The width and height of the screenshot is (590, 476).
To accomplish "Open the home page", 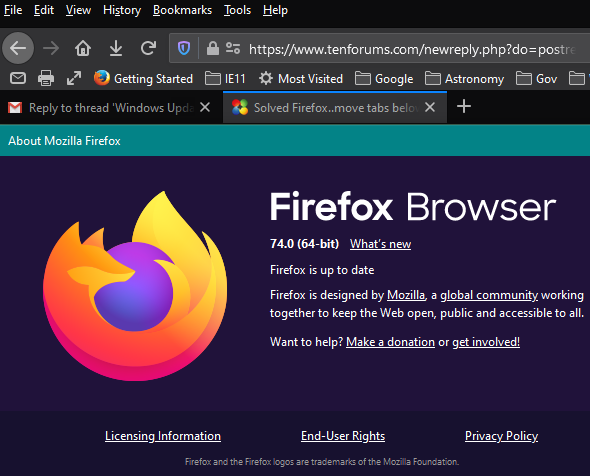I will (x=83, y=48).
